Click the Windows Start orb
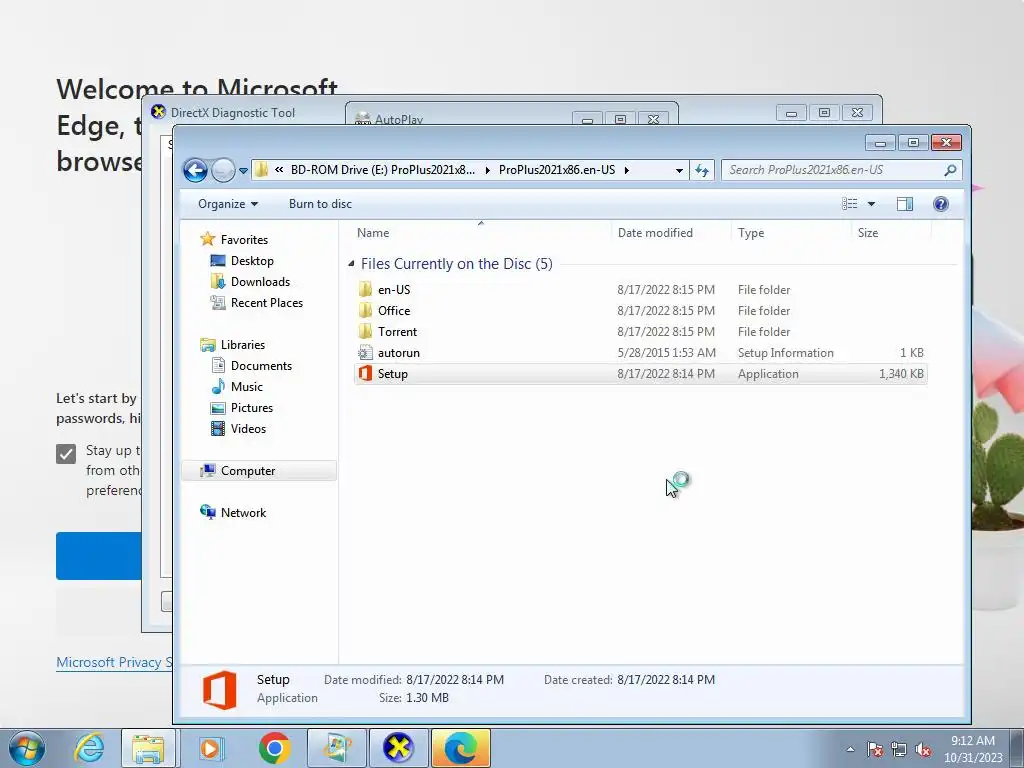Viewport: 1024px width, 768px height. [27, 749]
